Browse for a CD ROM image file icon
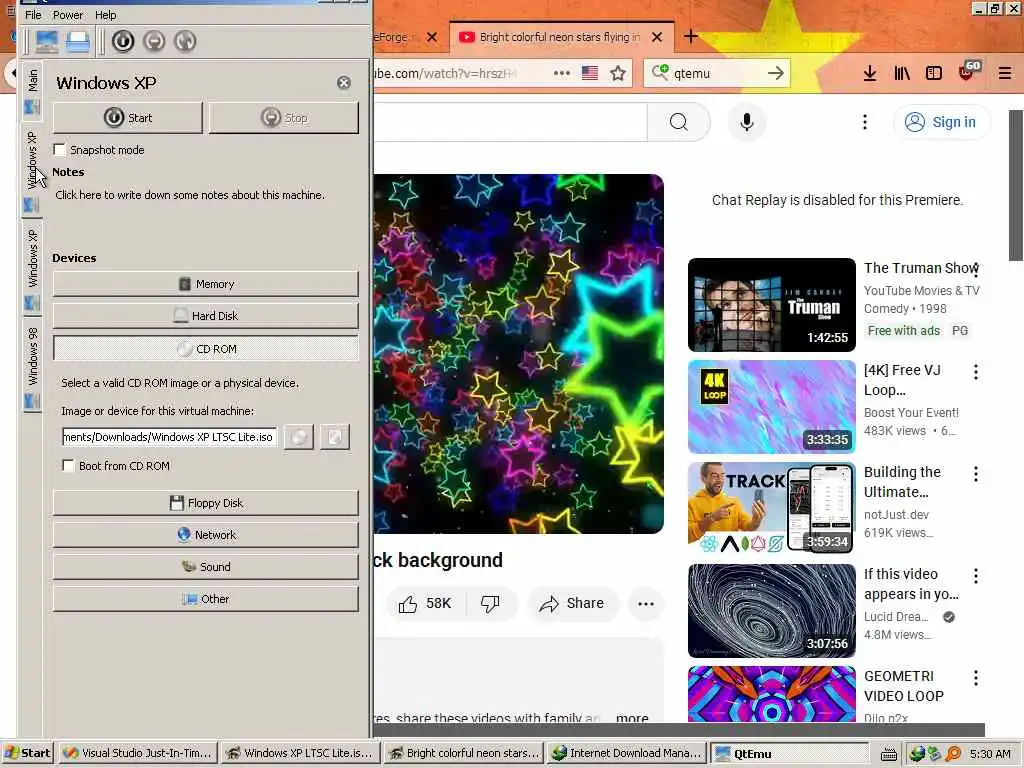Image resolution: width=1024 pixels, height=768 pixels. (x=298, y=437)
